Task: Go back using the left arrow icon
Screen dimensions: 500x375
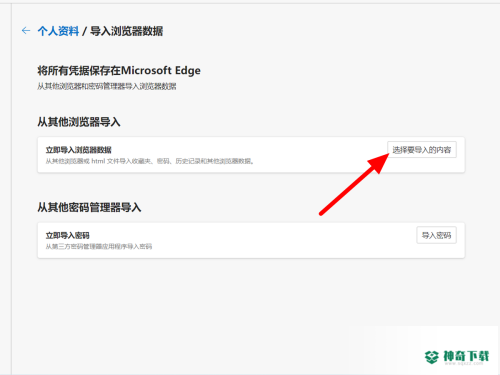Action: 26,31
